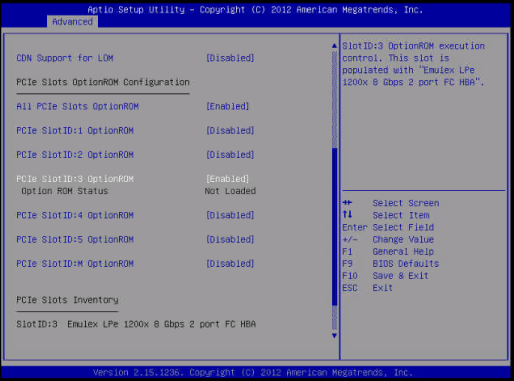Click the up-down arrows Select Item icon
The width and height of the screenshot is (514, 381).
coord(347,214)
